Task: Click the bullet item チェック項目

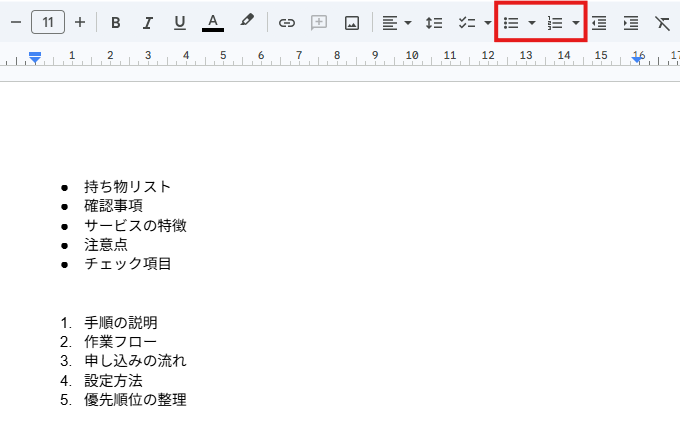Action: pyautogui.click(x=128, y=264)
